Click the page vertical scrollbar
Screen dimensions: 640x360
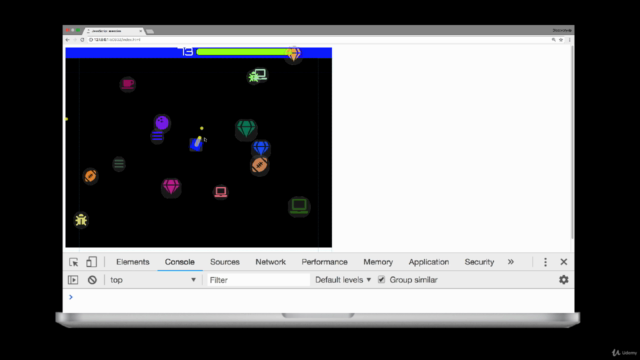click(x=572, y=143)
